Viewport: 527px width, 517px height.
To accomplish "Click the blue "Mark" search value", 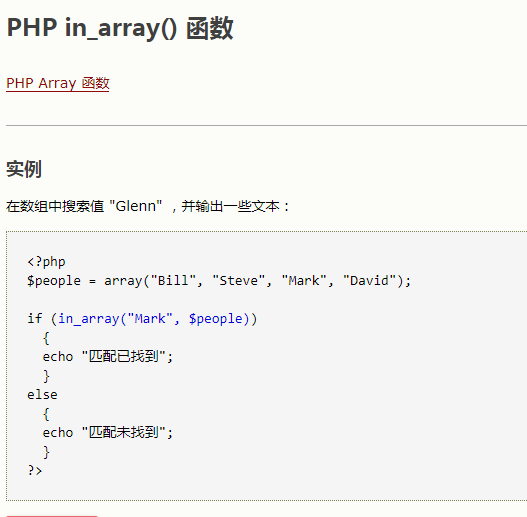I will (x=150, y=319).
